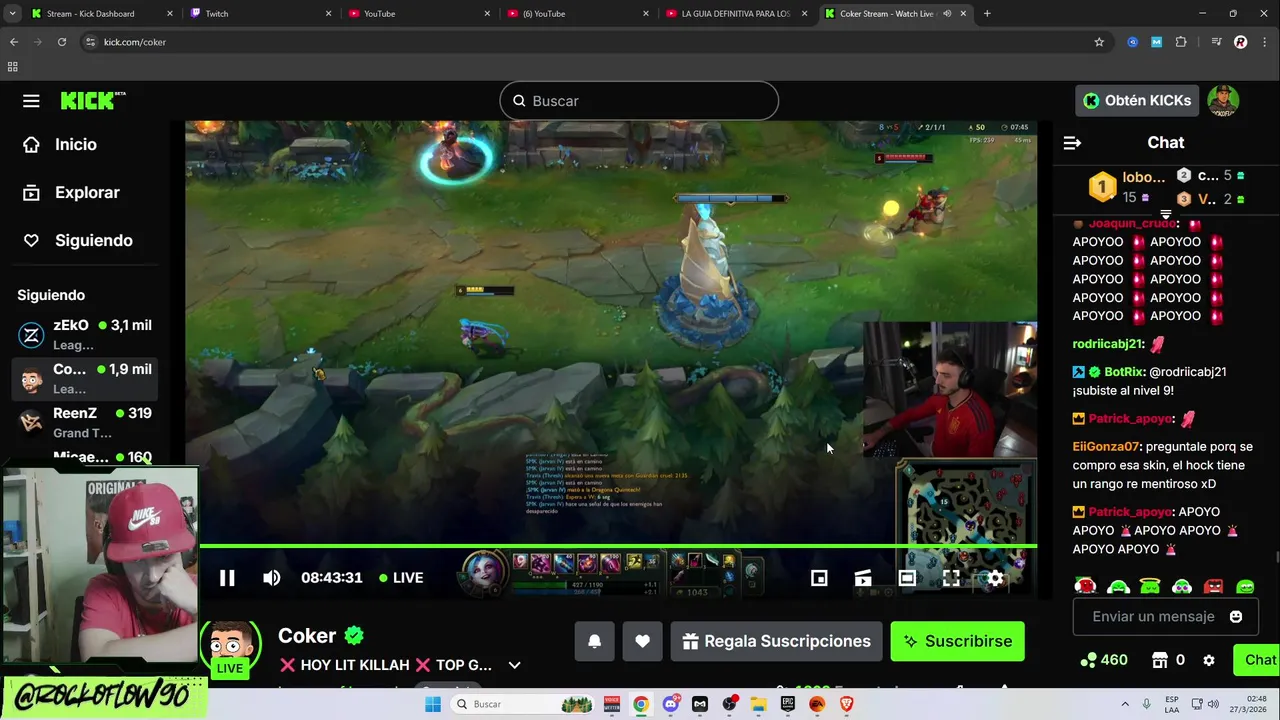Click EiiGonza07 username in chat
The width and height of the screenshot is (1280, 720).
tap(1106, 447)
